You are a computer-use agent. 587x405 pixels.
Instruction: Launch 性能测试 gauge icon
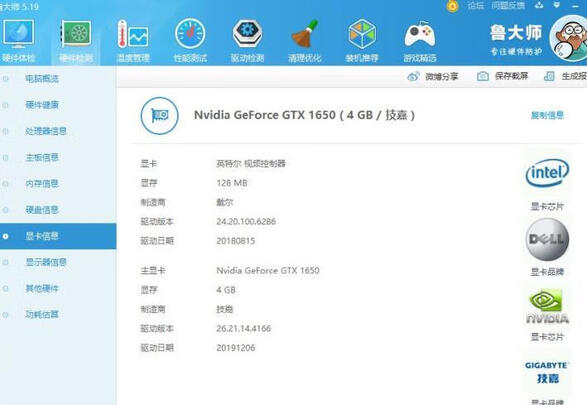(x=190, y=34)
